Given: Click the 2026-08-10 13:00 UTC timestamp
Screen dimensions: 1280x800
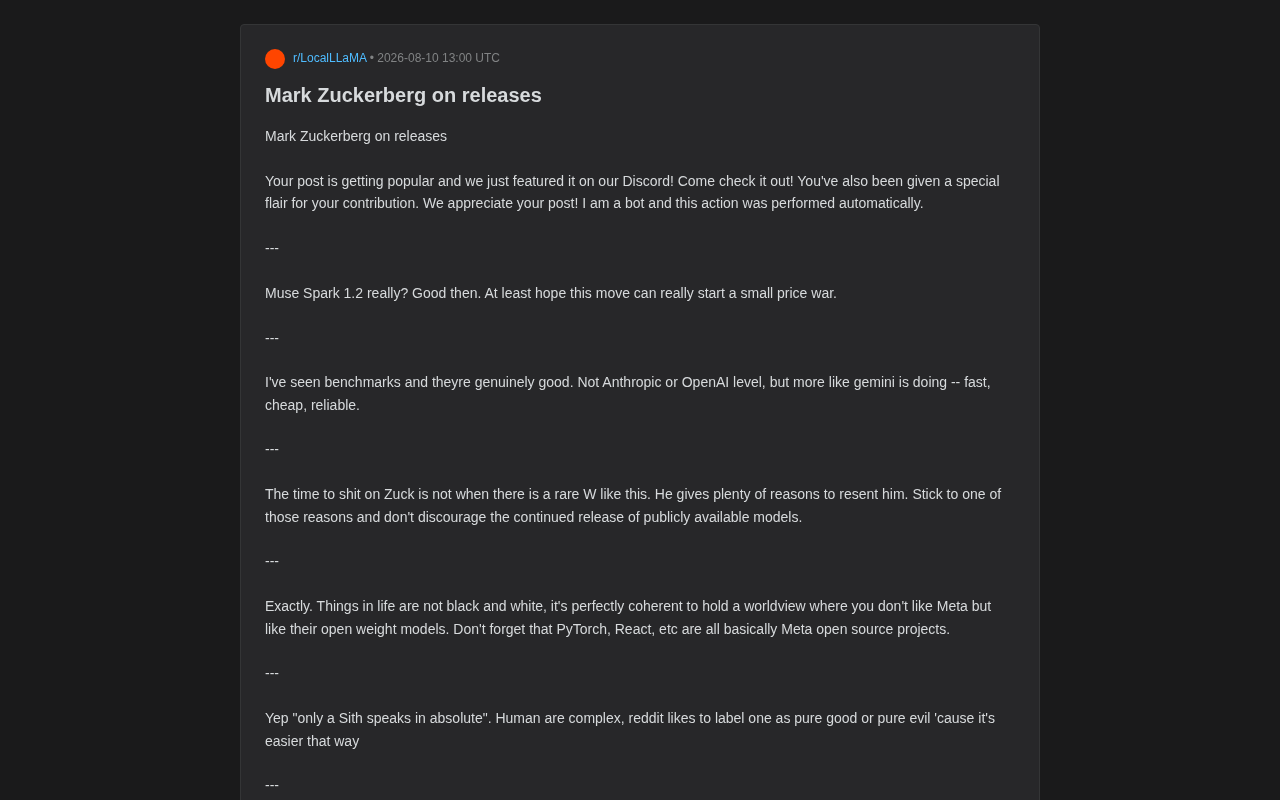Looking at the screenshot, I should click(438, 58).
